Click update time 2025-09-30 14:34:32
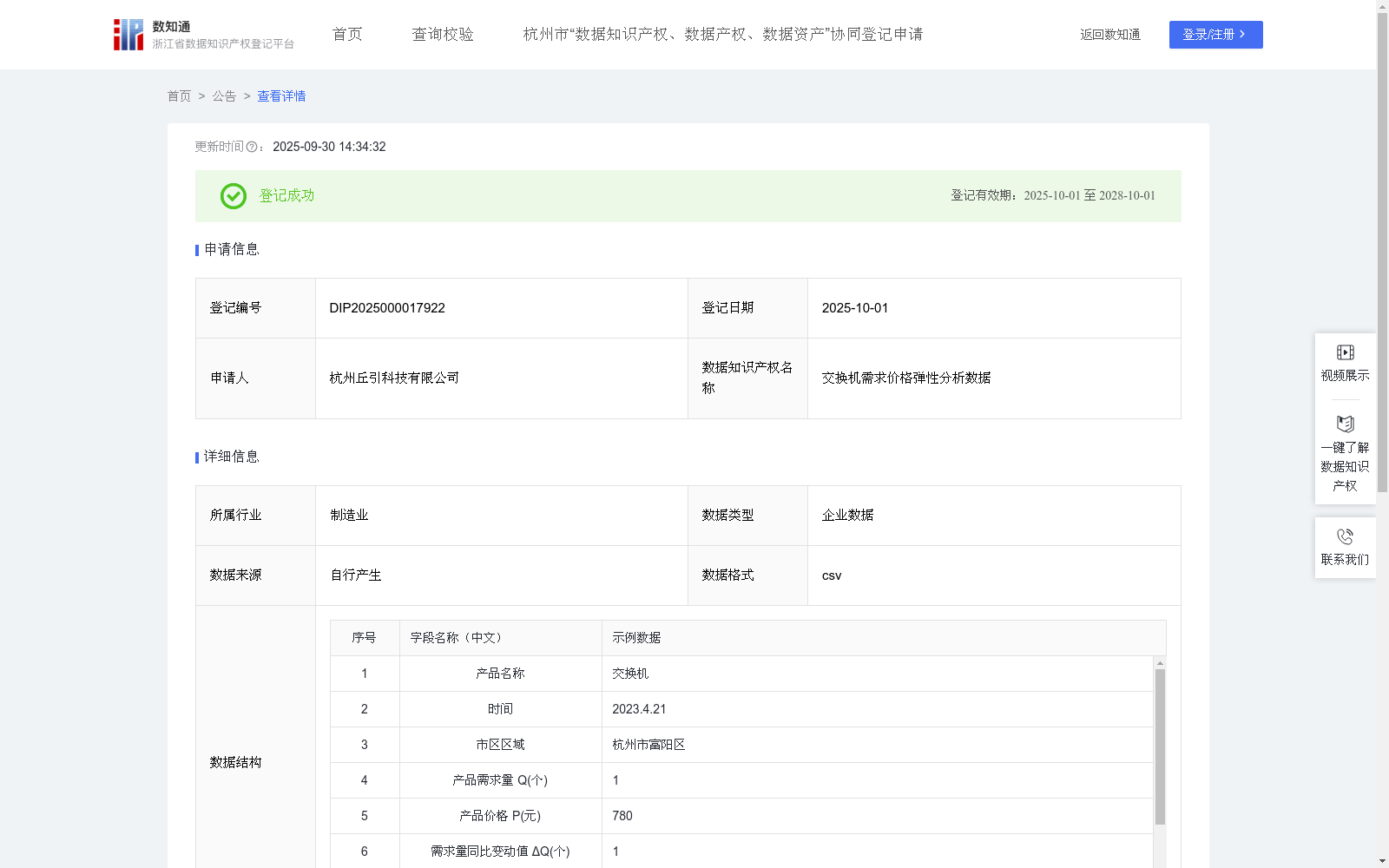The height and width of the screenshot is (868, 1389). [329, 148]
